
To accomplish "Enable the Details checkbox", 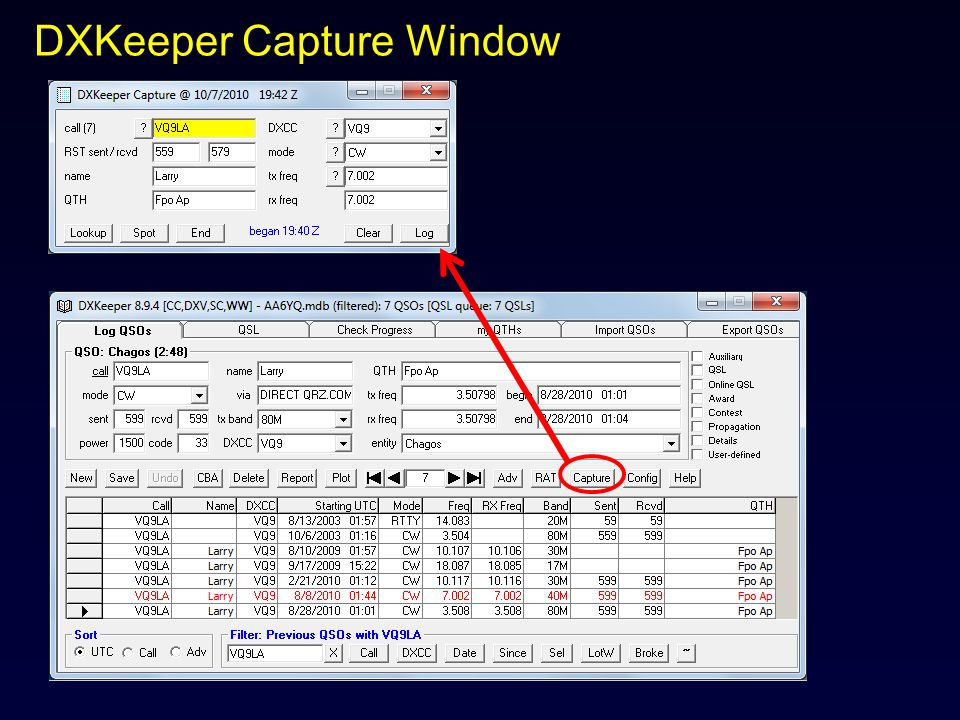I will 697,441.
